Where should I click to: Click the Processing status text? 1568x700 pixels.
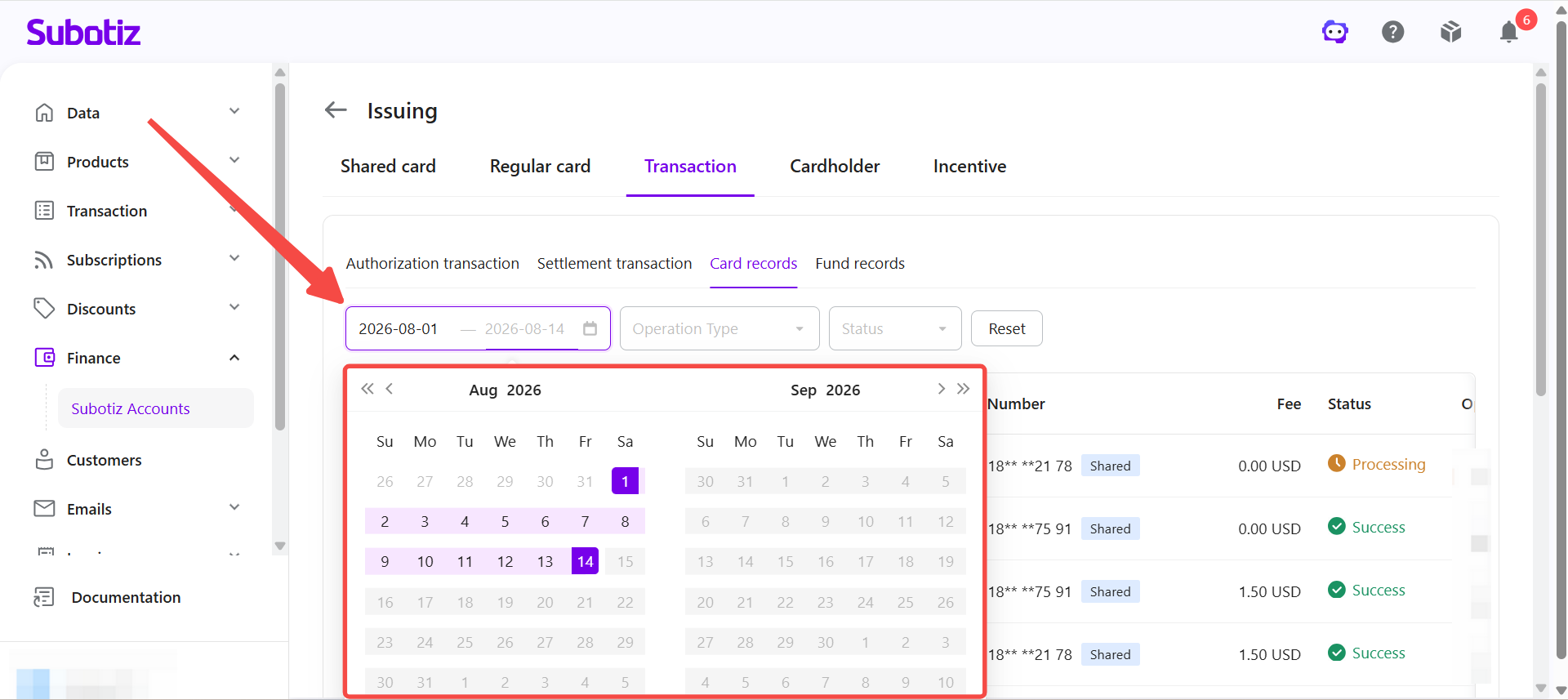[1388, 464]
